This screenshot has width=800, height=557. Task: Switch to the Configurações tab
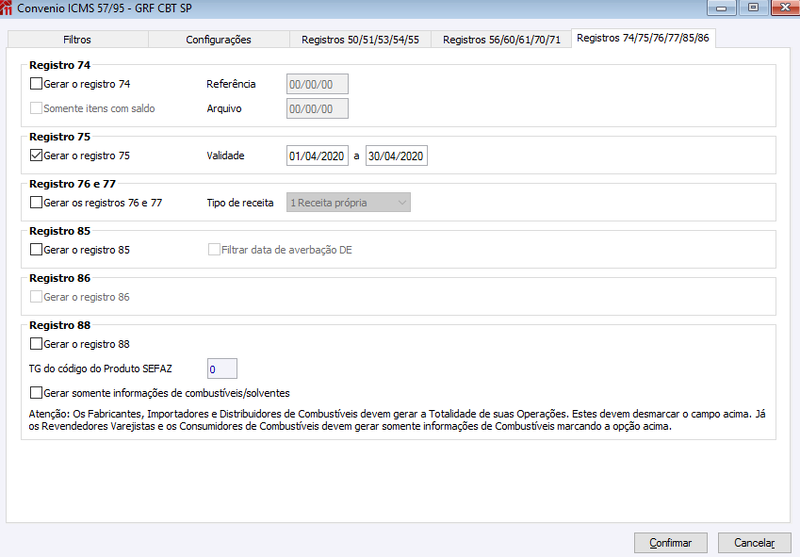tap(218, 39)
